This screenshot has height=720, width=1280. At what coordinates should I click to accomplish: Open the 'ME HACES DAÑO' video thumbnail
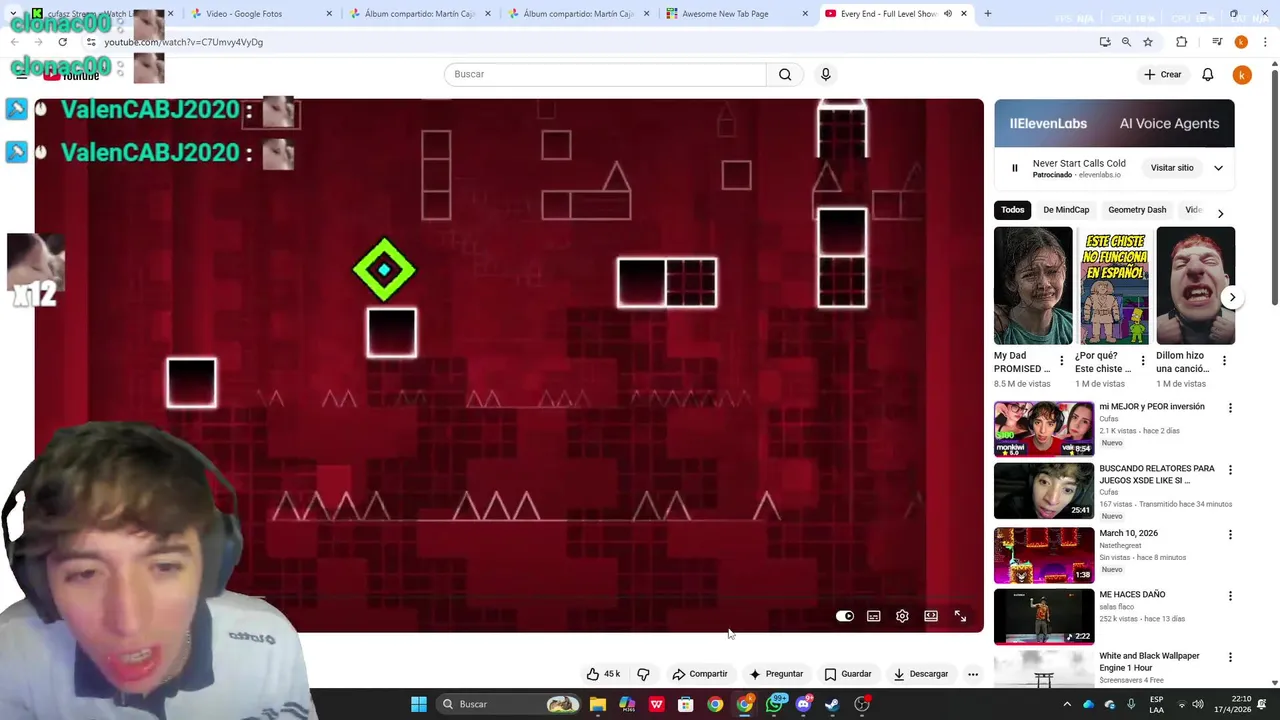point(1044,616)
